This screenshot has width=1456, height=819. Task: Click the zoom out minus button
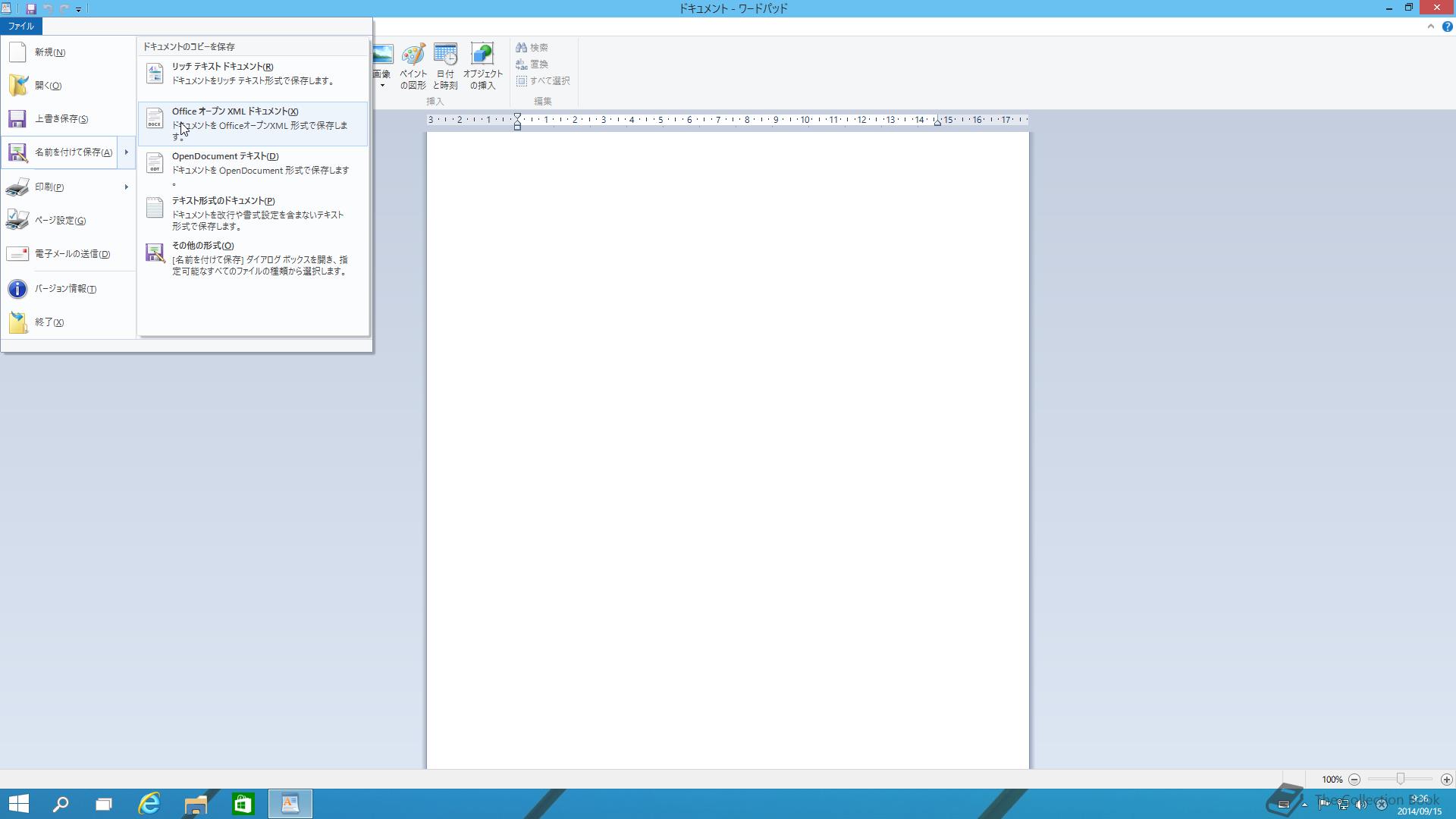(1354, 780)
